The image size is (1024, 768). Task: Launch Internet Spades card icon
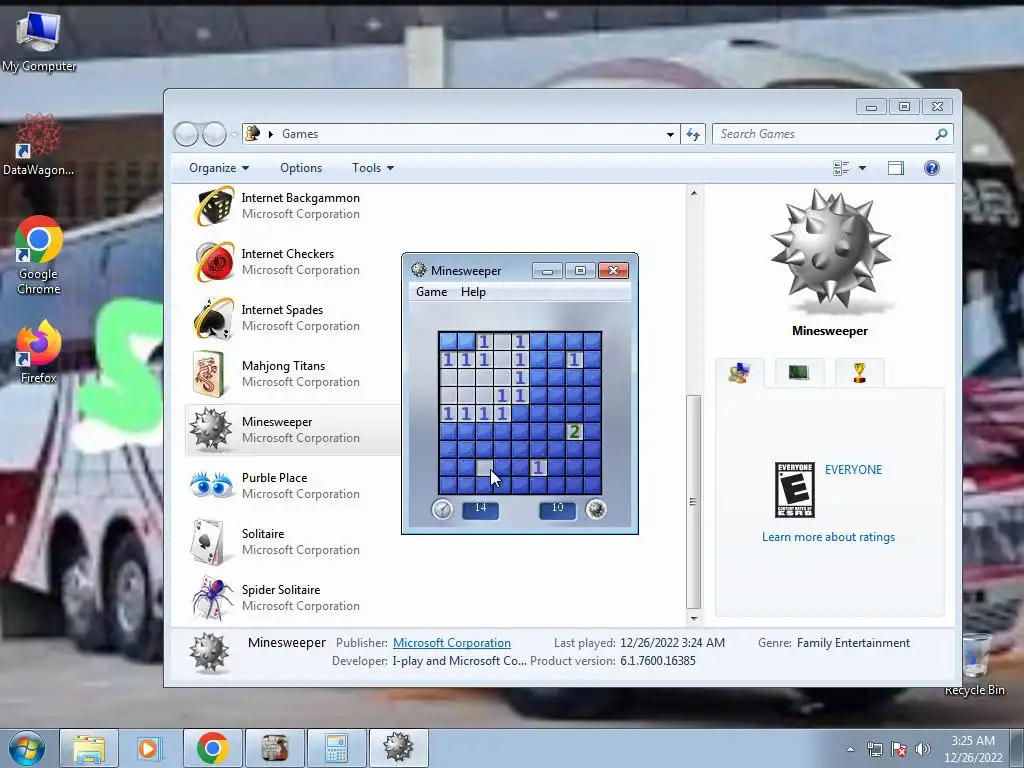[x=213, y=318]
